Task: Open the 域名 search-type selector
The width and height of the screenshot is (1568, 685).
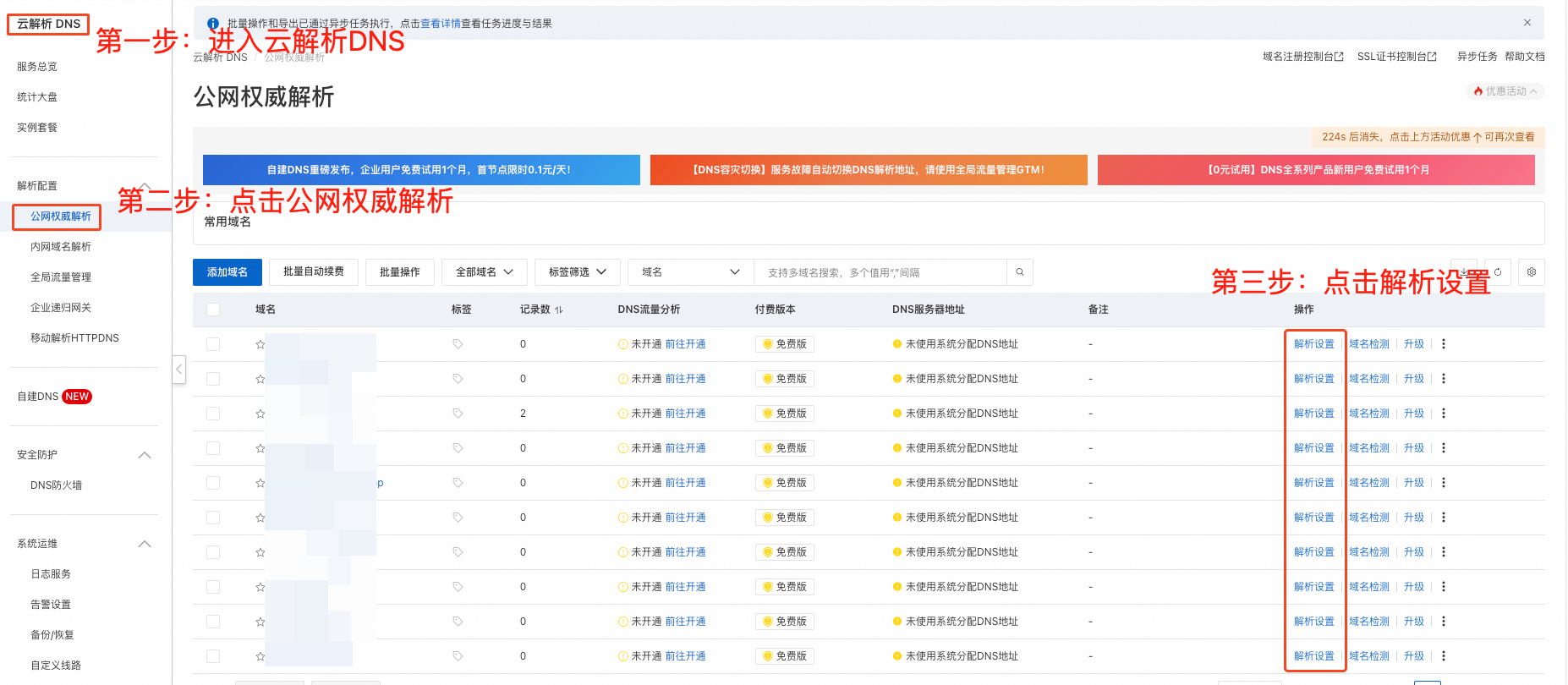Action: (690, 272)
